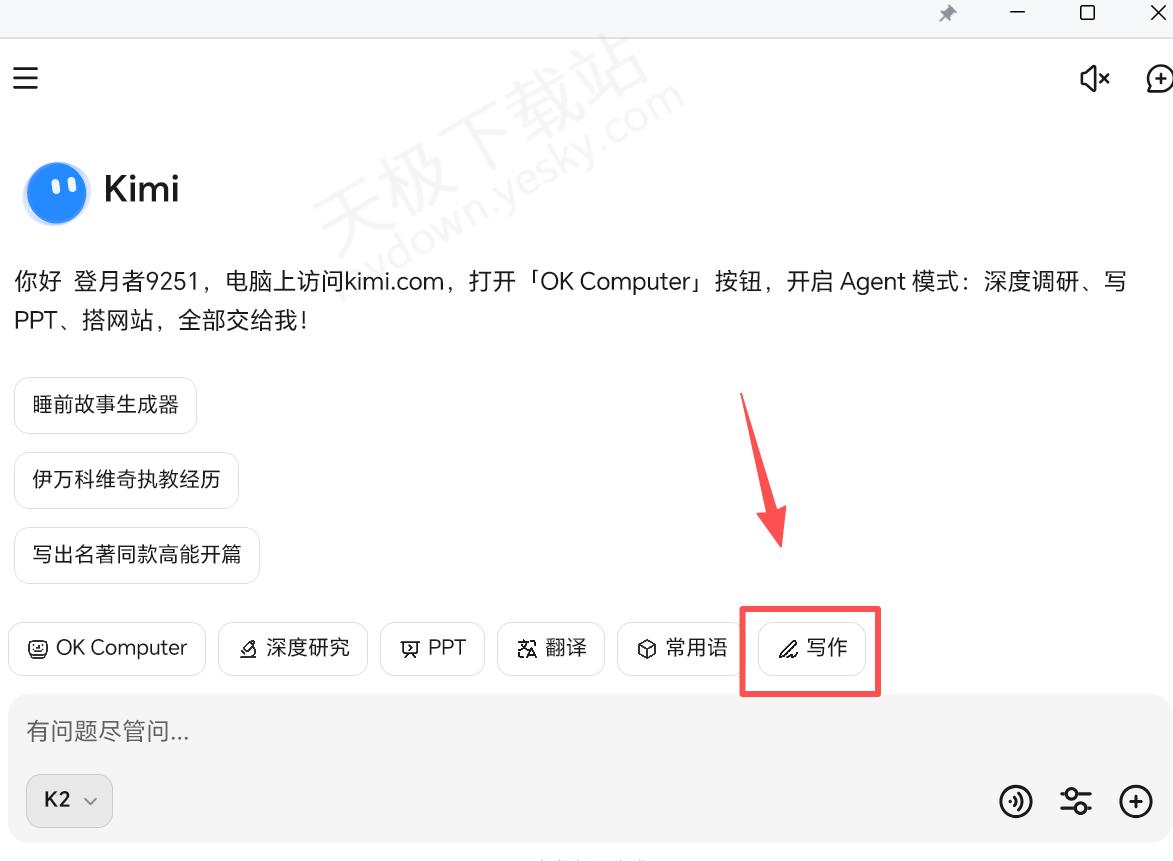Select the 写作 writing mode

[x=812, y=649]
